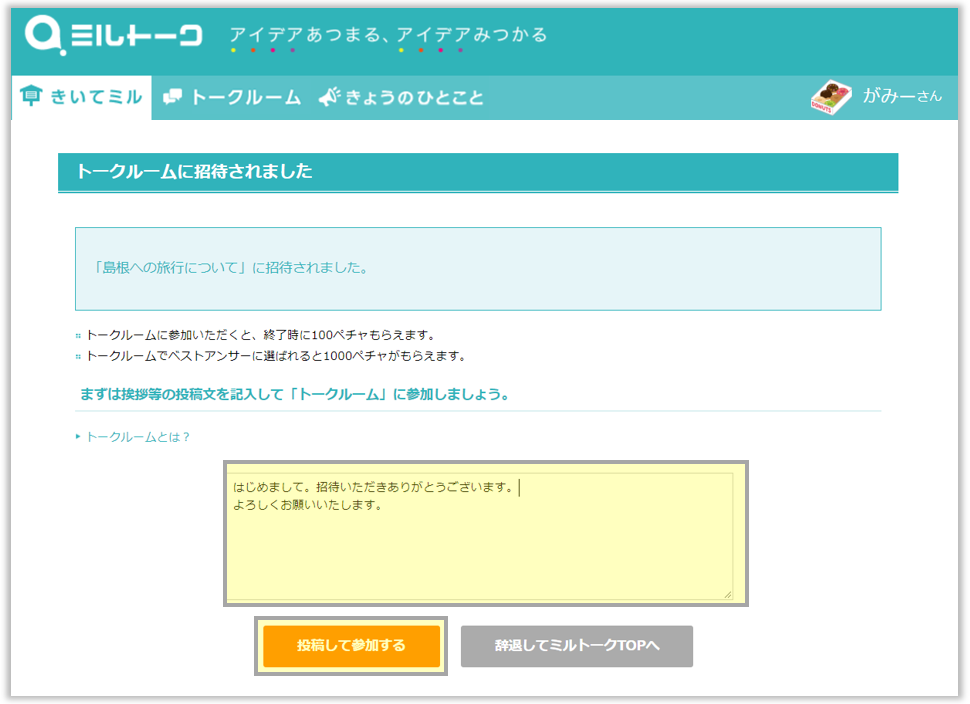The image size is (970, 704).
Task: Click the ミルトーク logo text
Action: click(136, 37)
